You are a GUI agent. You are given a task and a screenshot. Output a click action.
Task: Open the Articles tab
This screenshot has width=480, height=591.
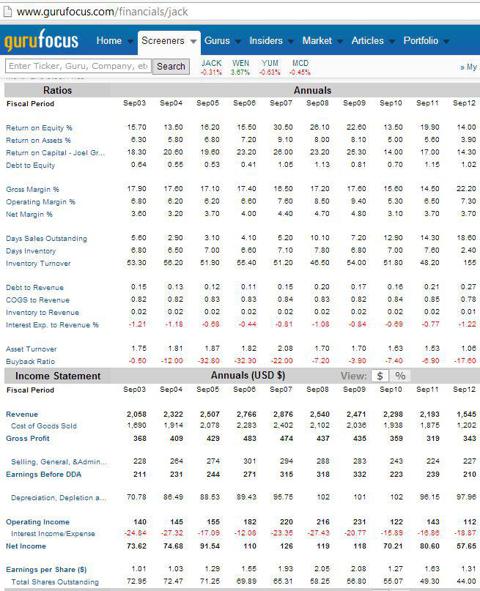click(367, 41)
